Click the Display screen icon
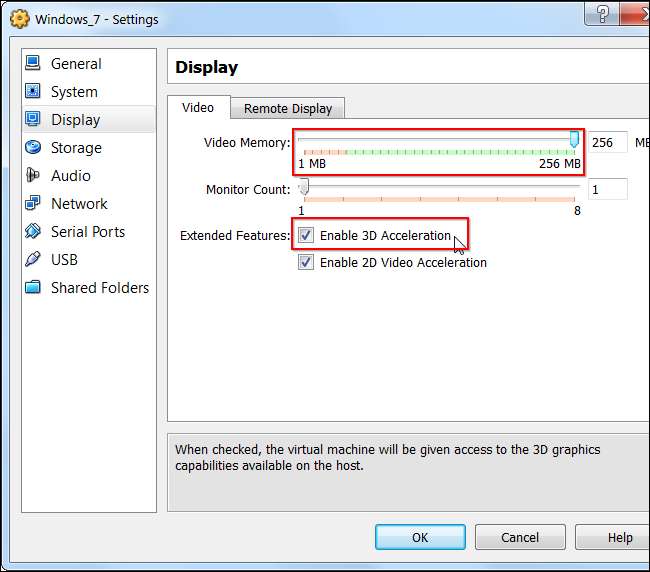 [x=33, y=119]
